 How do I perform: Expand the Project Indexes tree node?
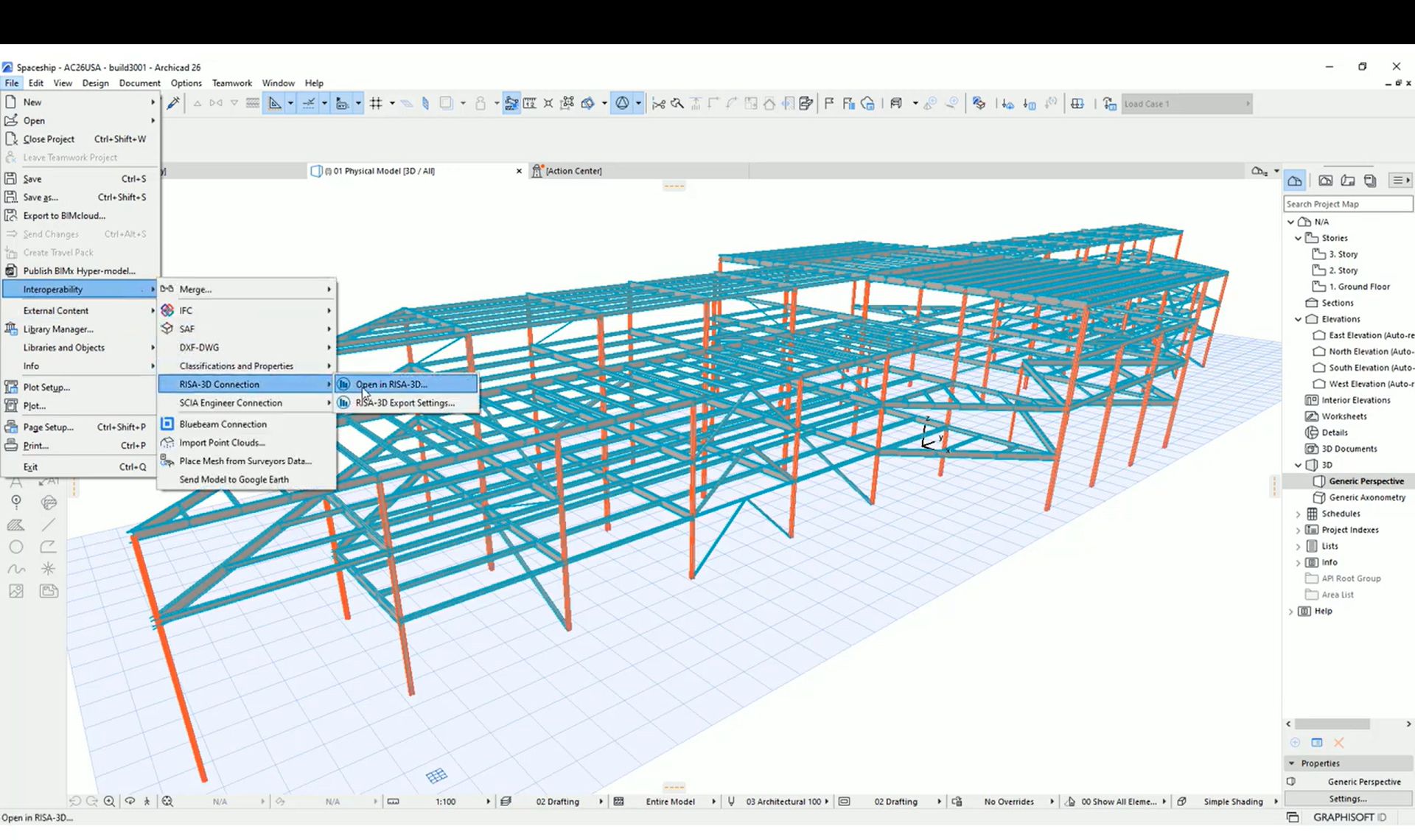[1299, 531]
